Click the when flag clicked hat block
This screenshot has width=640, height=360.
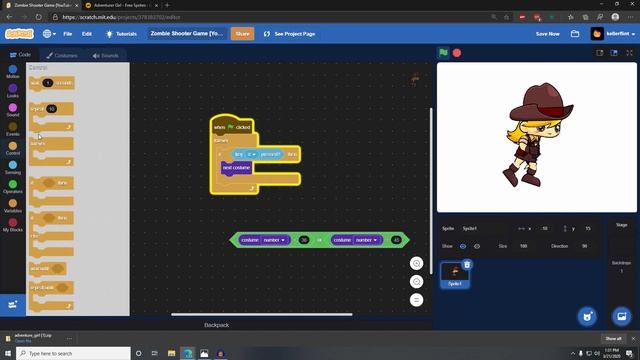pyautogui.click(x=232, y=125)
